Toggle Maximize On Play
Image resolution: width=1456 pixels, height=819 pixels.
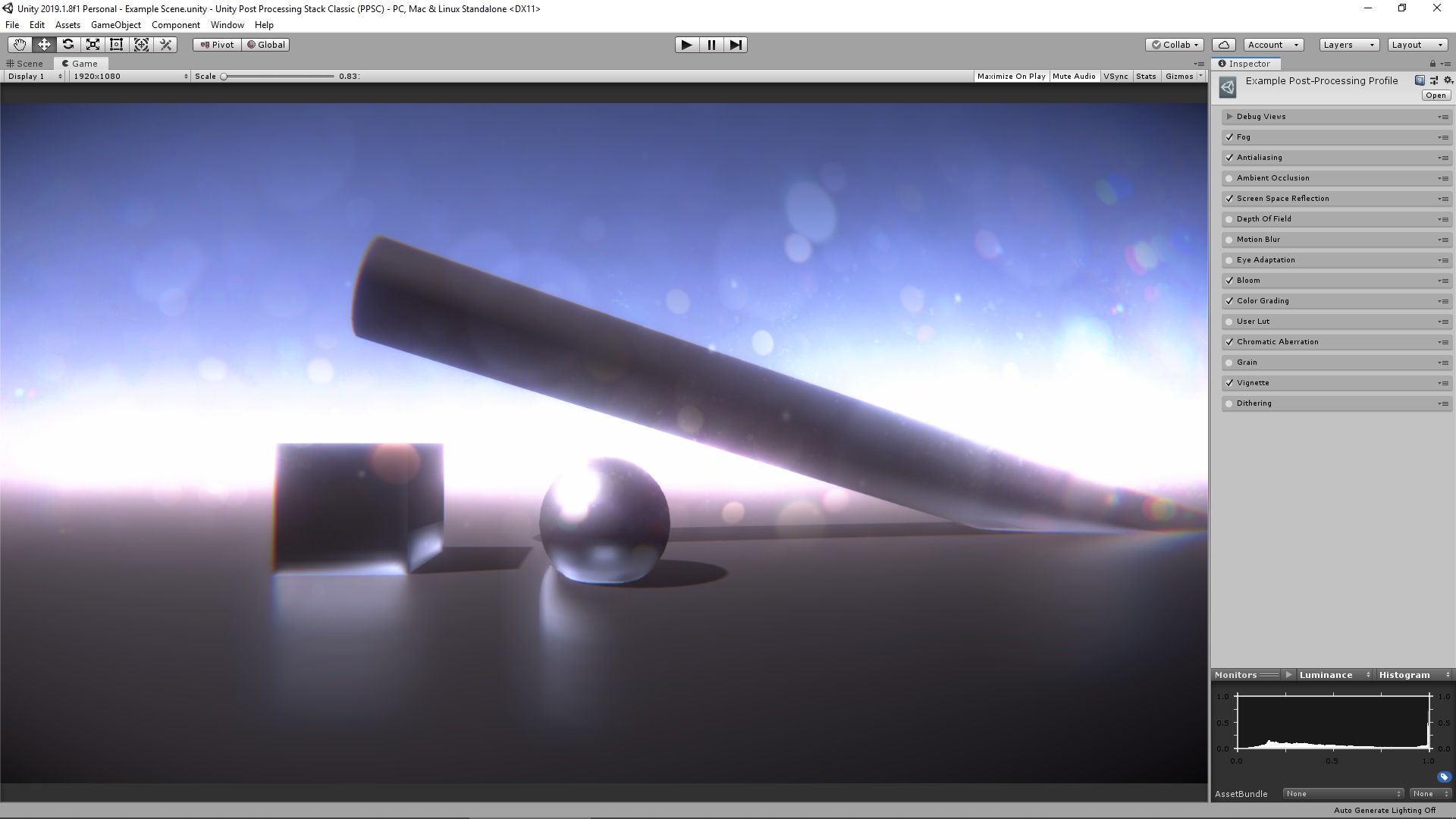[x=1011, y=77]
